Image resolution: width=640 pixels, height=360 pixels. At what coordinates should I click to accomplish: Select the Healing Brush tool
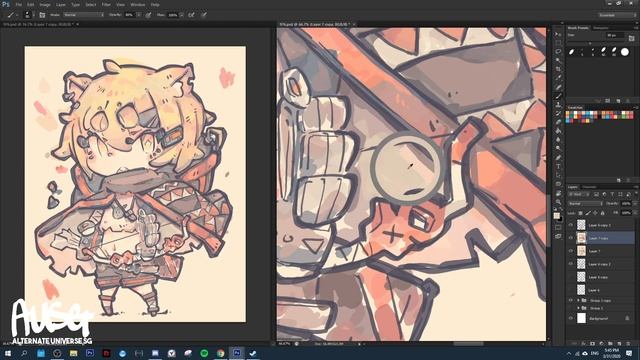(x=558, y=87)
